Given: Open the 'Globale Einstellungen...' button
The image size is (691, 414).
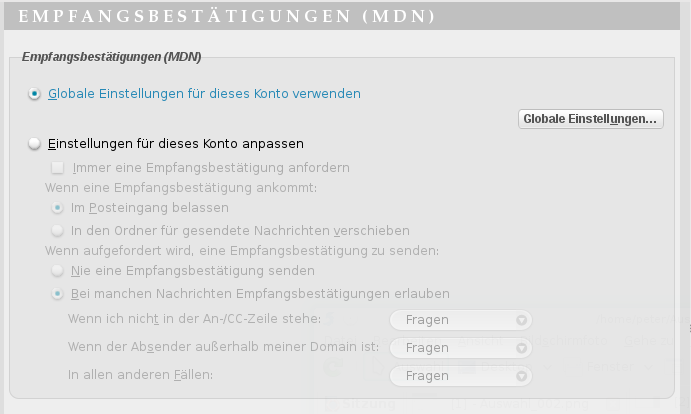Looking at the screenshot, I should coord(591,119).
